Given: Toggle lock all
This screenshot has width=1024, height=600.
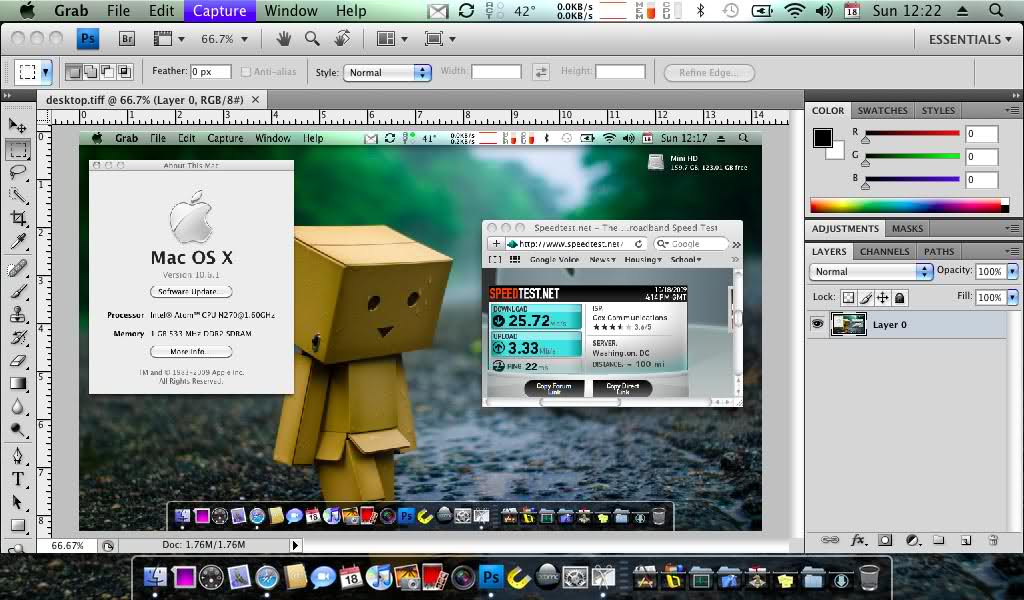Looking at the screenshot, I should tap(899, 298).
